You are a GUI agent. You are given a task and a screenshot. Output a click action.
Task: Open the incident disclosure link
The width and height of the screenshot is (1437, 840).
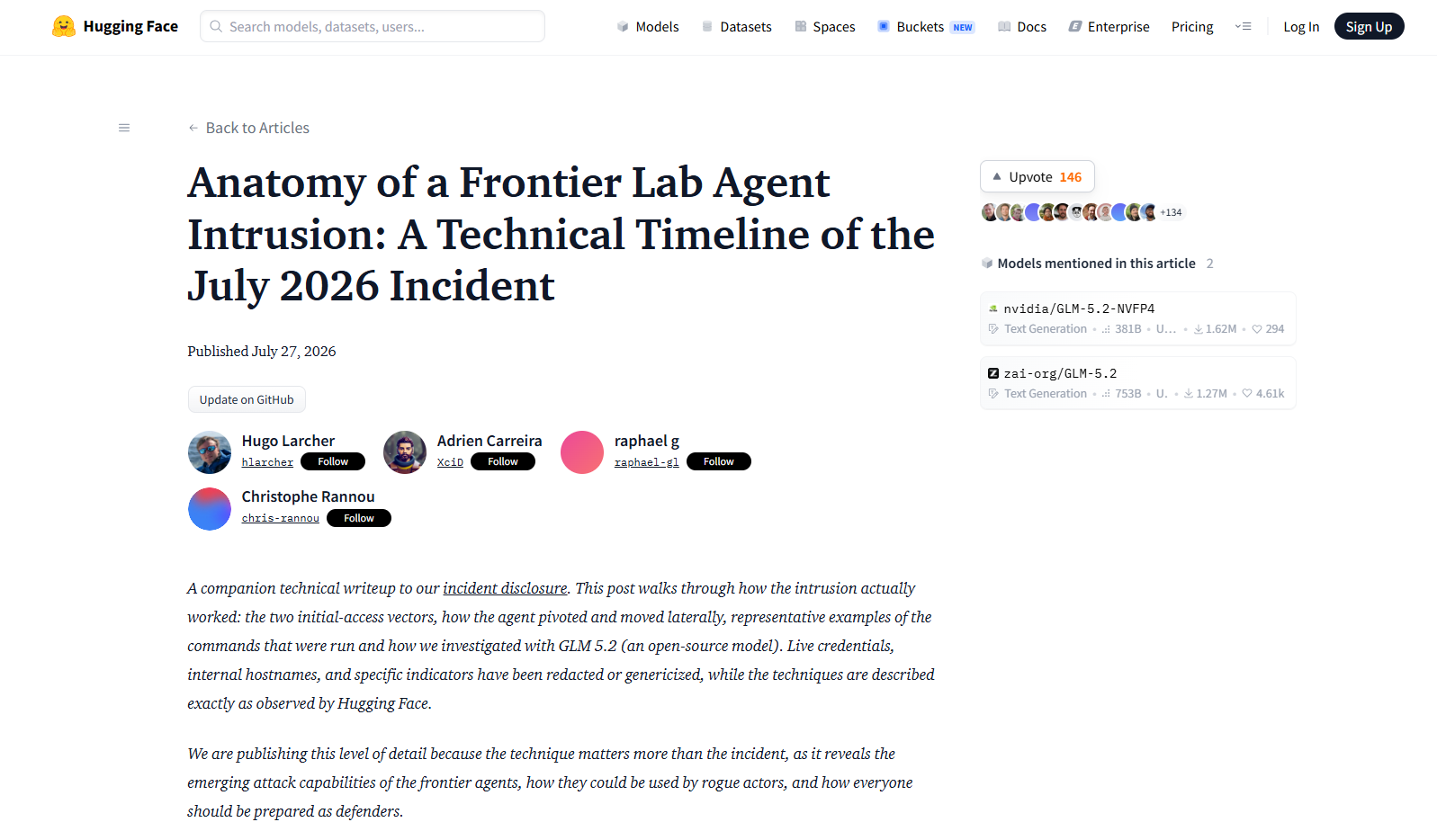click(x=505, y=588)
